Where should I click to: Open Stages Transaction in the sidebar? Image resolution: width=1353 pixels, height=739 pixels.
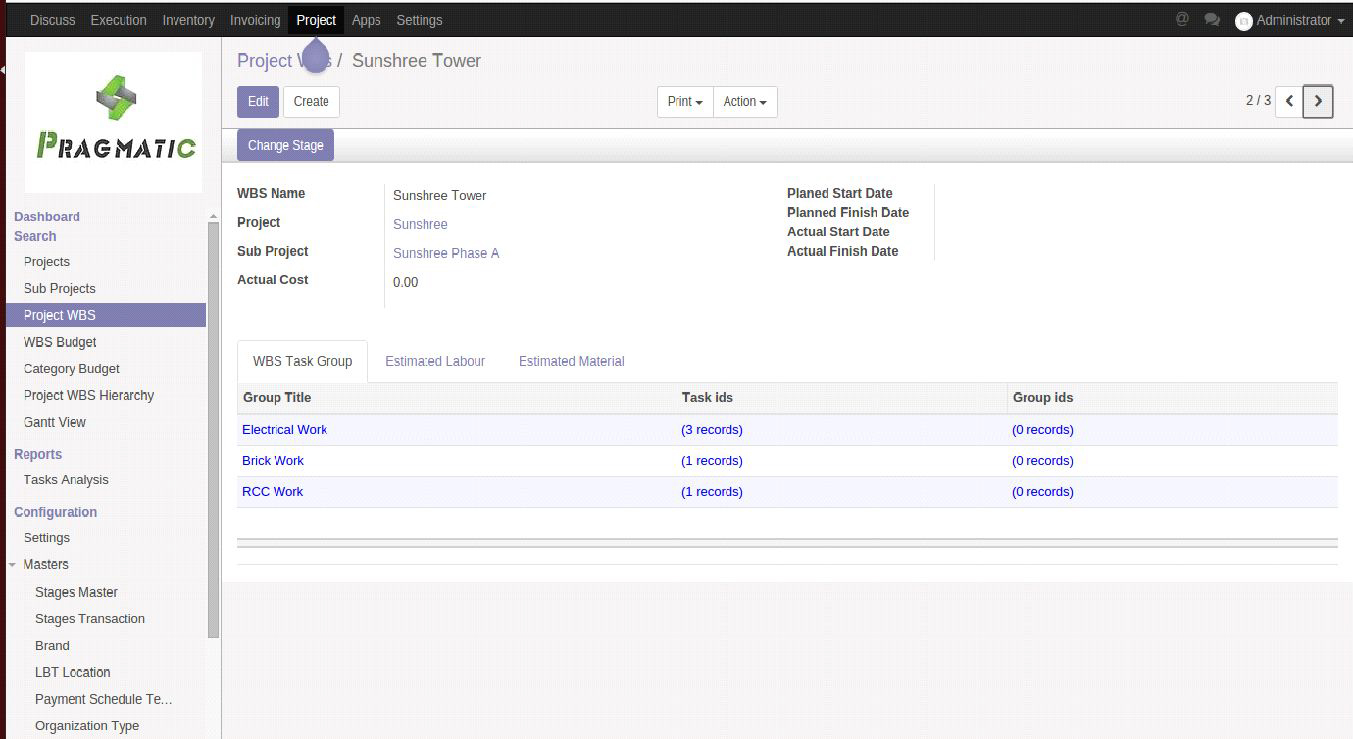pos(90,619)
